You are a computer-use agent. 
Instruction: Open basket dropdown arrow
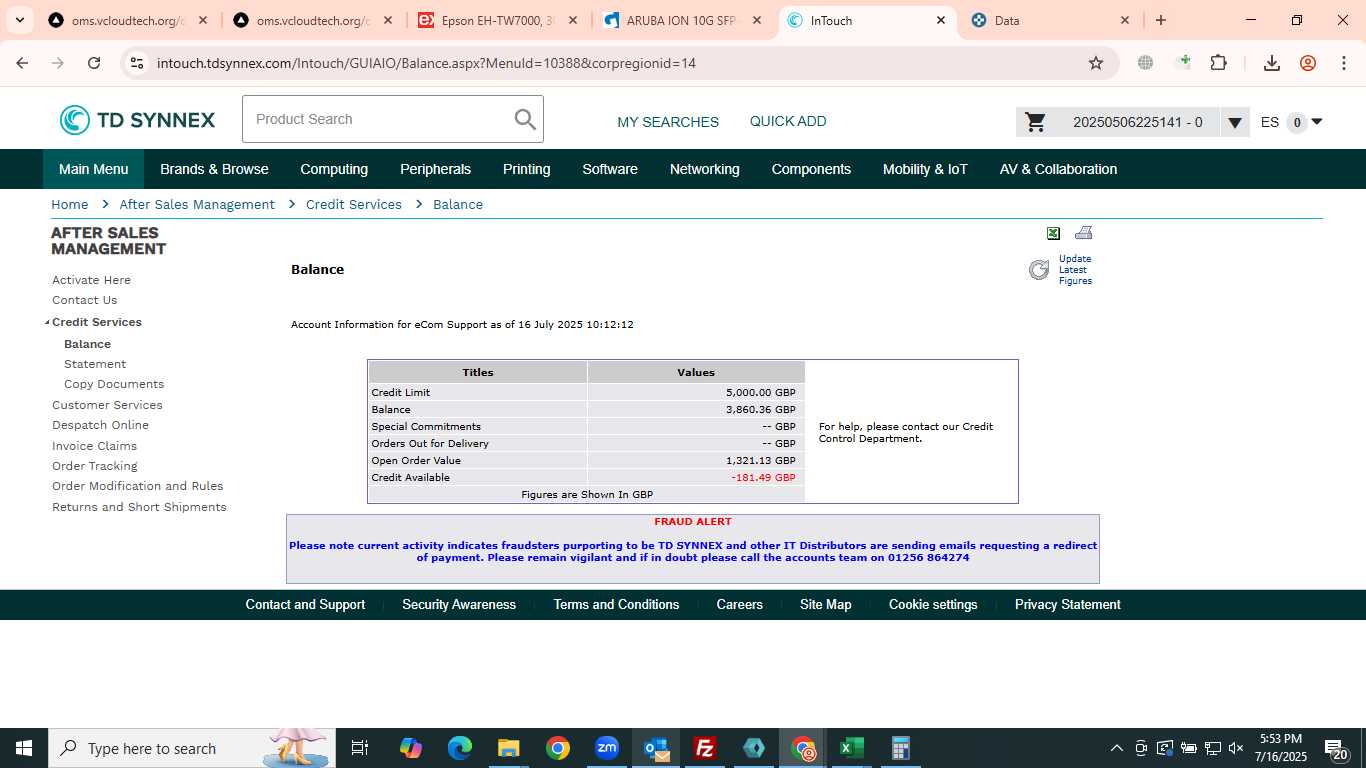tap(1235, 123)
